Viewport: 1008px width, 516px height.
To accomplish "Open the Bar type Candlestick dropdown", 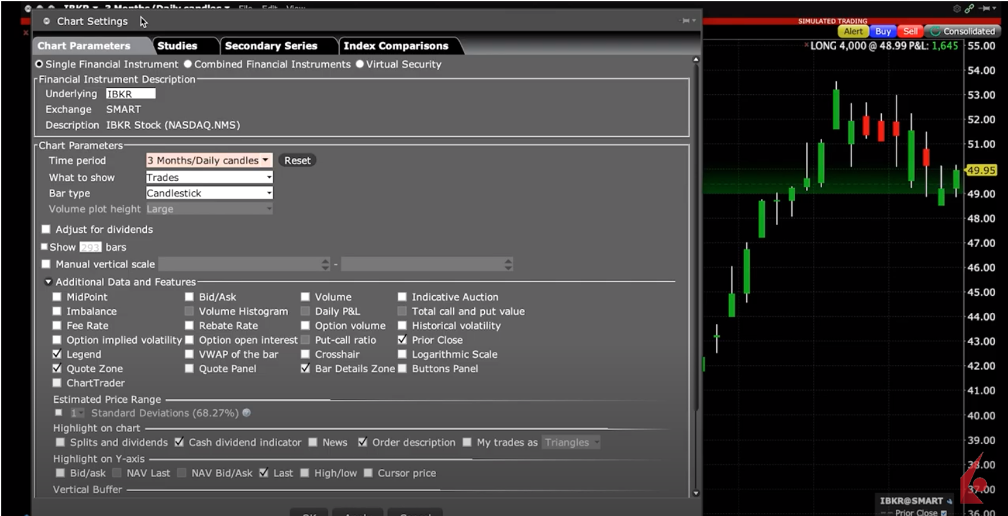I will 209,193.
